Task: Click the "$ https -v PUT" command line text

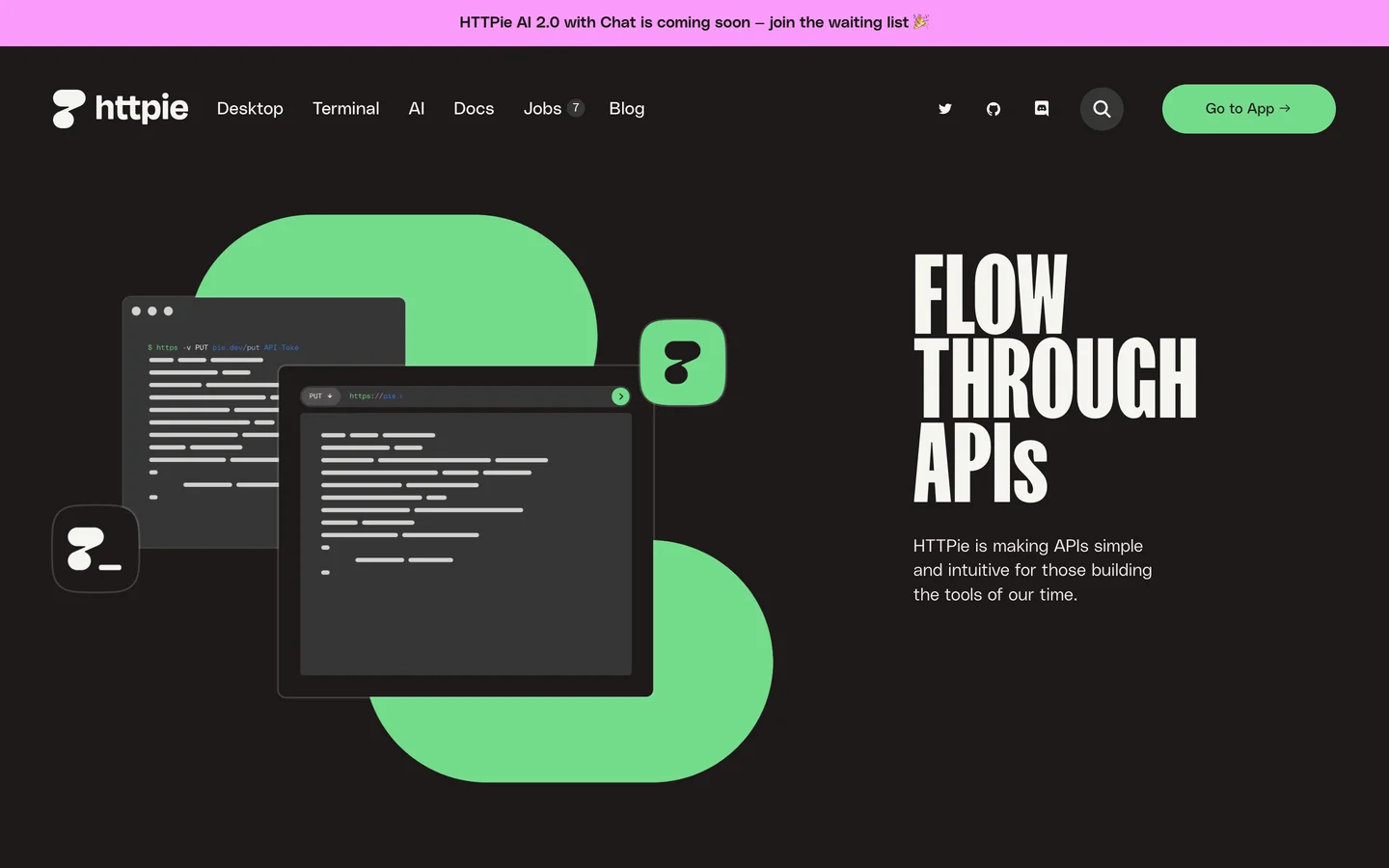Action: pyautogui.click(x=223, y=347)
